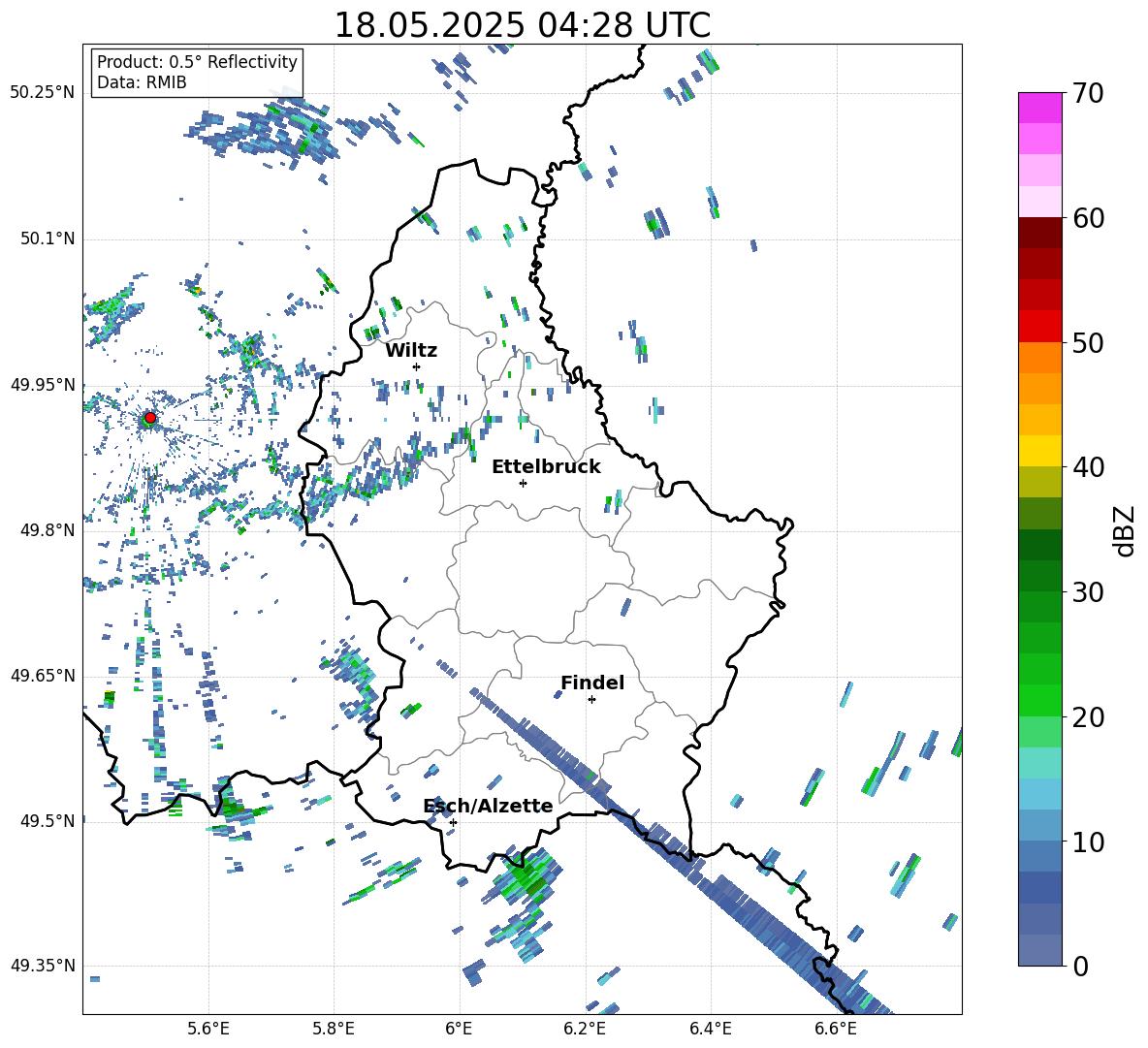Image resolution: width=1148 pixels, height=1048 pixels.
Task: Click the 49.5°N latitude label
Action: point(47,820)
